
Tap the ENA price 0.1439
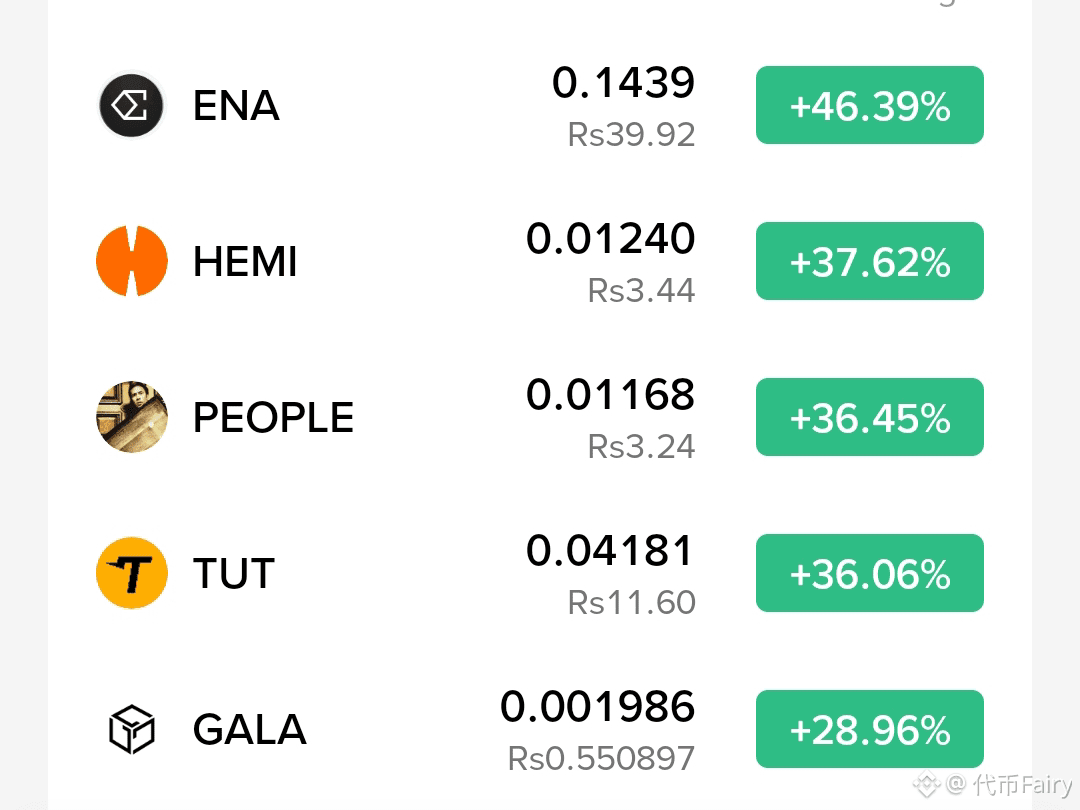[623, 83]
